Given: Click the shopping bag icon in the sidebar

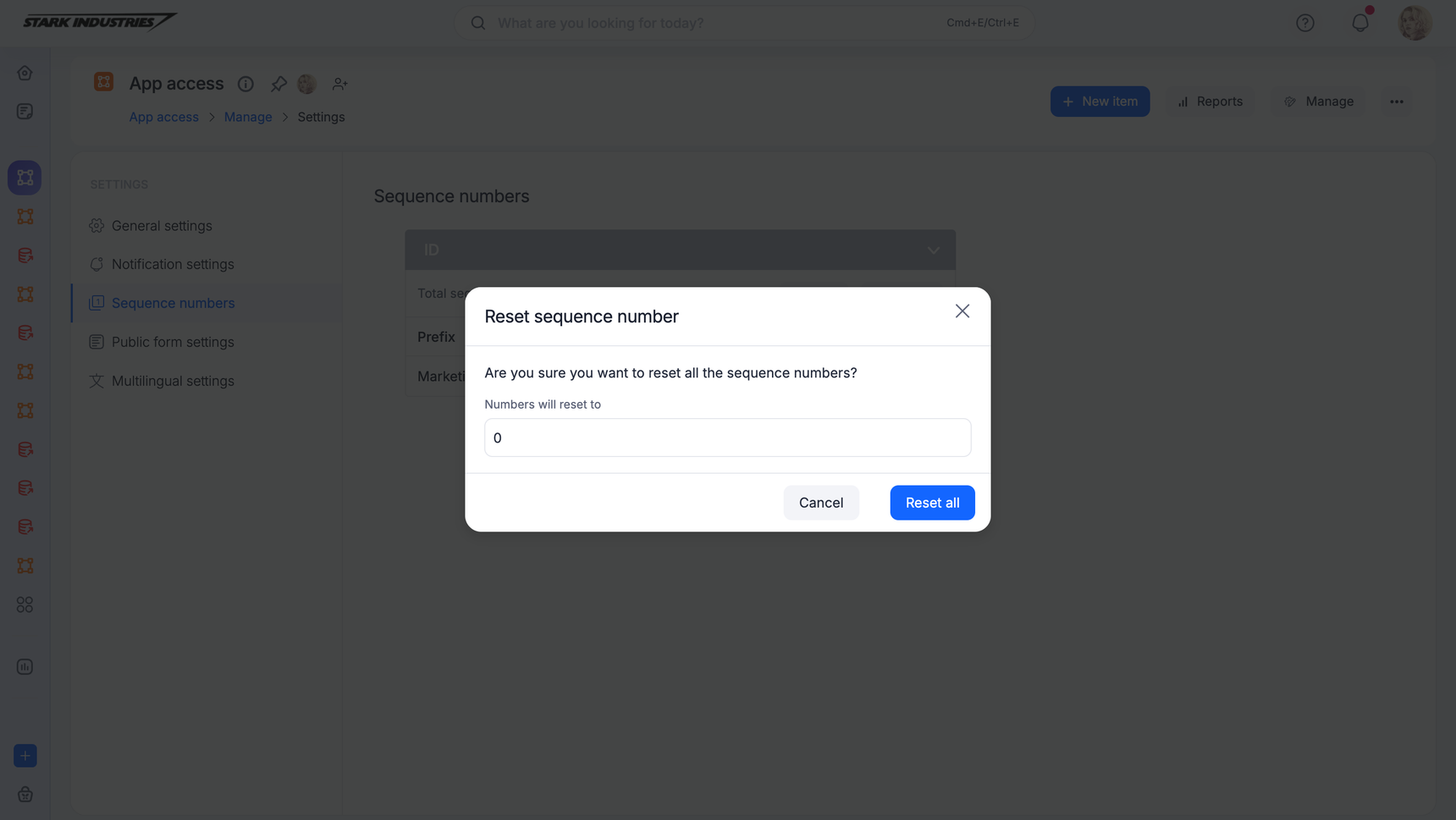Looking at the screenshot, I should (x=25, y=795).
